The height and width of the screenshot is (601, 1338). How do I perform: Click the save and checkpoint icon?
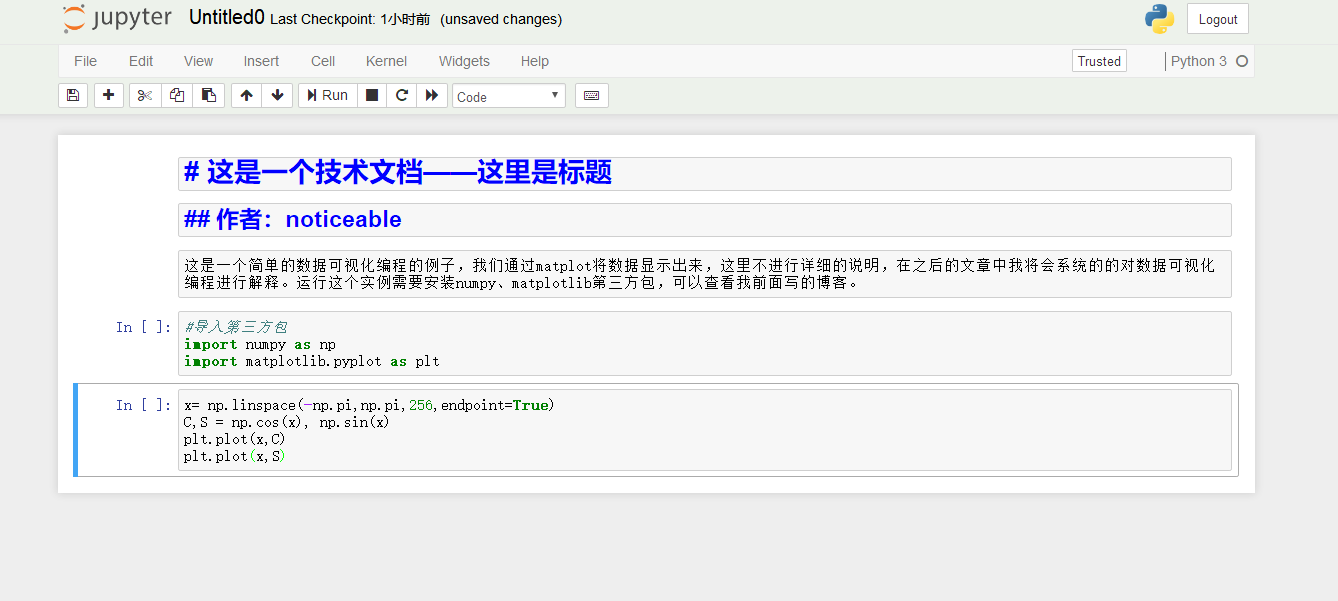[71, 95]
